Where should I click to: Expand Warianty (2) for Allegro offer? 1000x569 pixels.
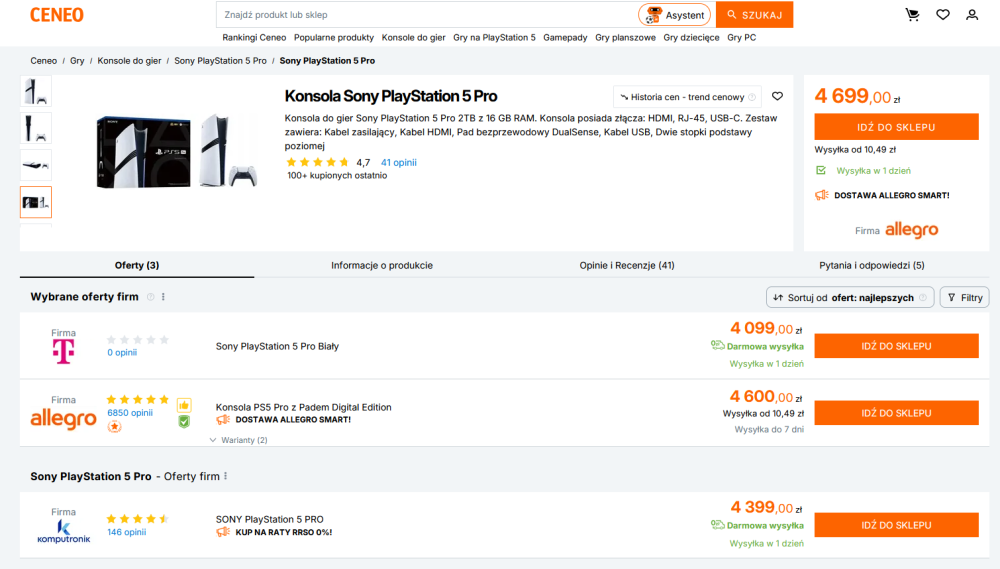coord(239,440)
